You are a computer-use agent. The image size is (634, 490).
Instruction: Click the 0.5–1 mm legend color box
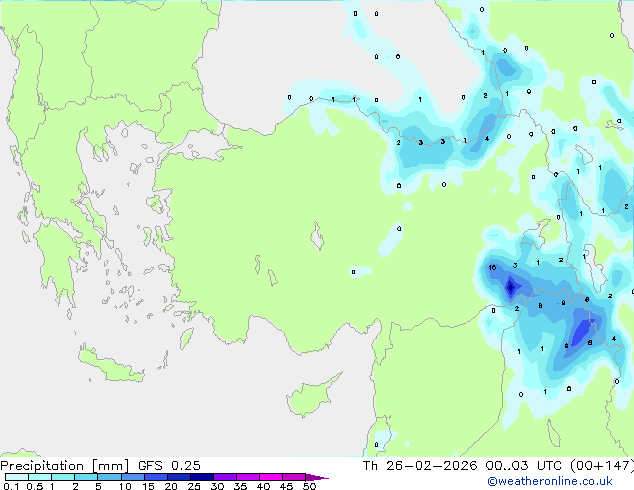40,477
